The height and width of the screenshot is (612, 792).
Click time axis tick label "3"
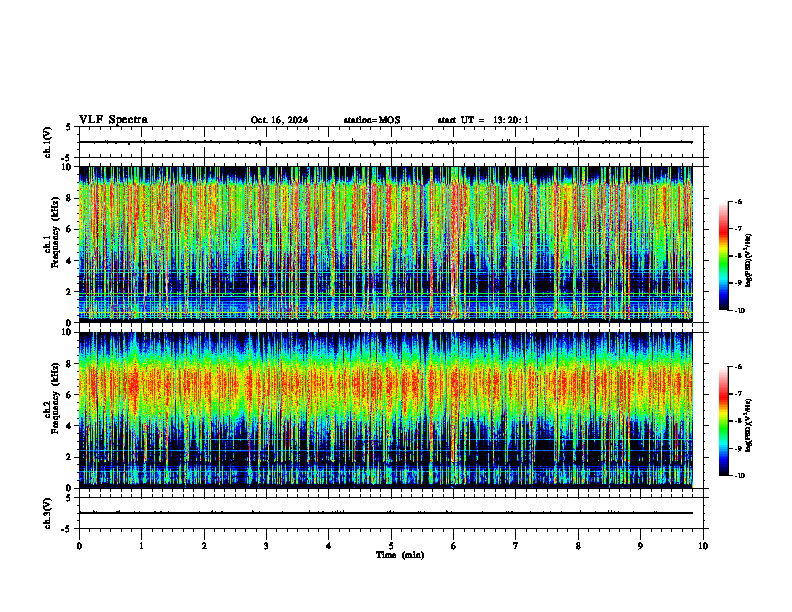click(x=266, y=546)
